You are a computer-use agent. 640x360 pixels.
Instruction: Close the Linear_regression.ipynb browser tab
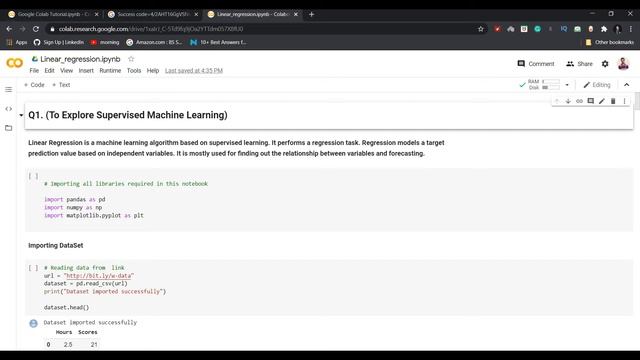296,14
